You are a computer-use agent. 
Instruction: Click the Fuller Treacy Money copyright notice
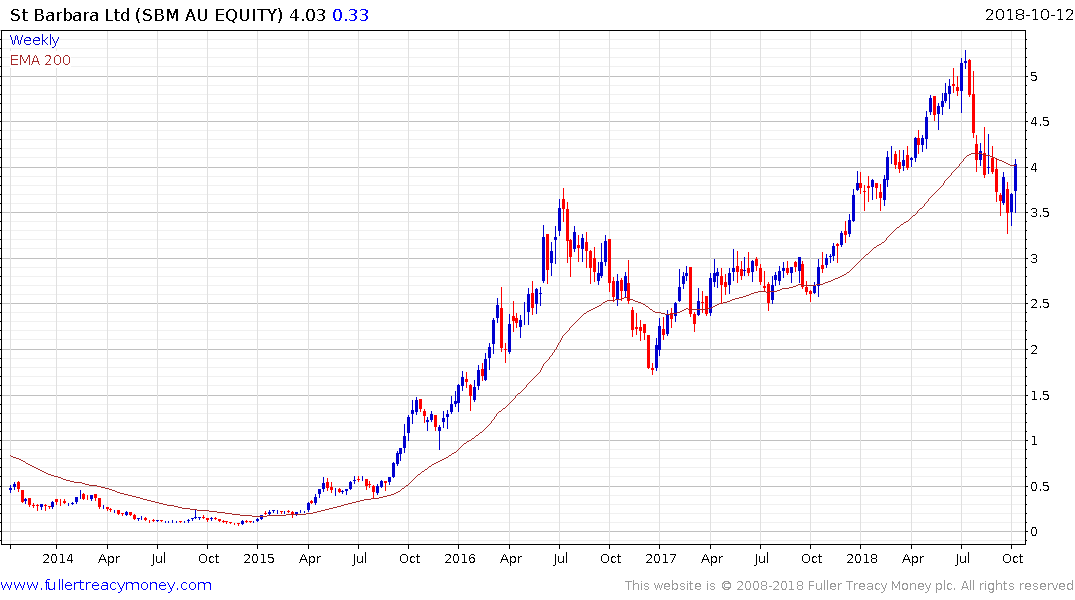point(849,586)
